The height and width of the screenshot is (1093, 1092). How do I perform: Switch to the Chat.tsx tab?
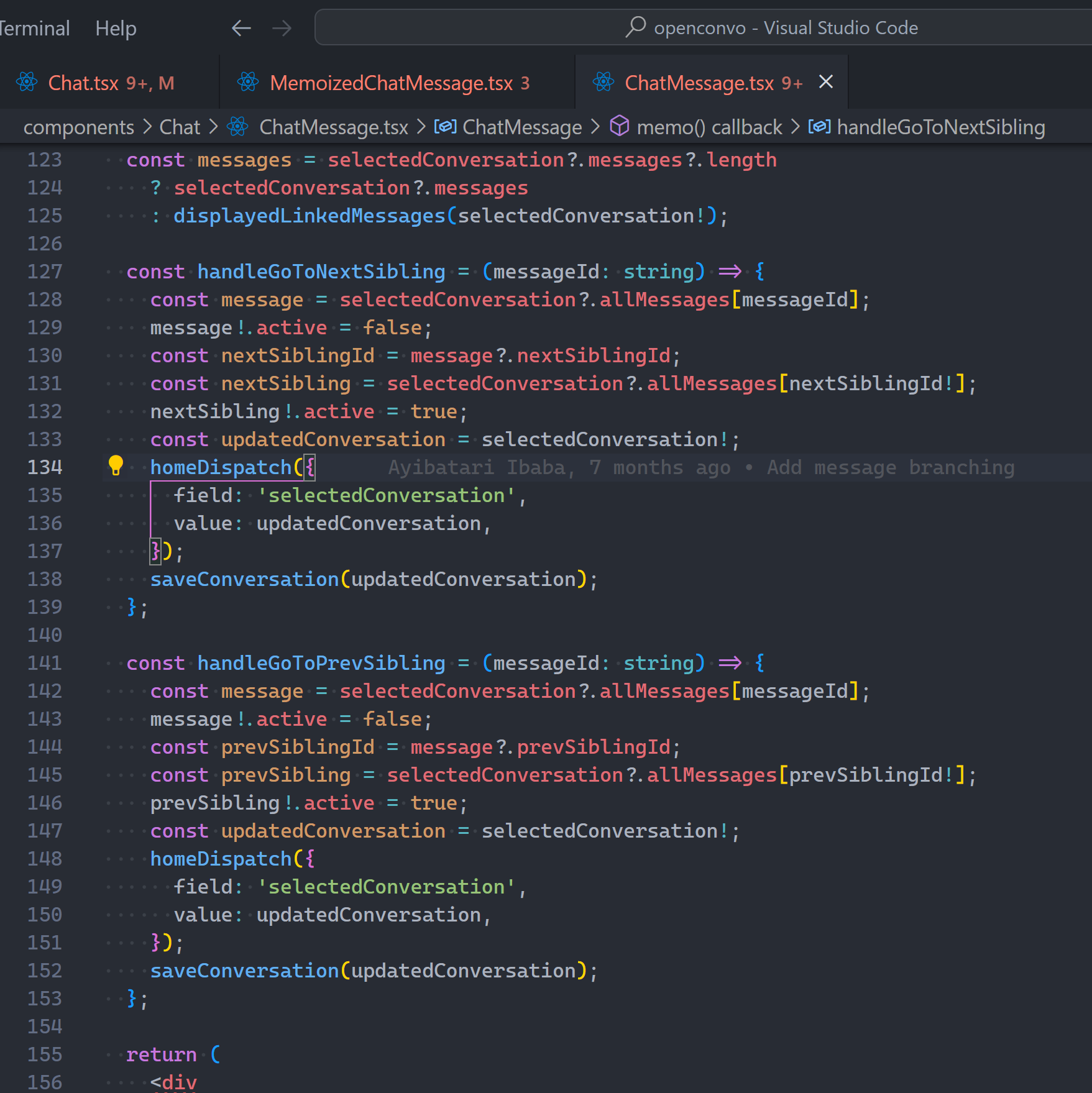83,83
